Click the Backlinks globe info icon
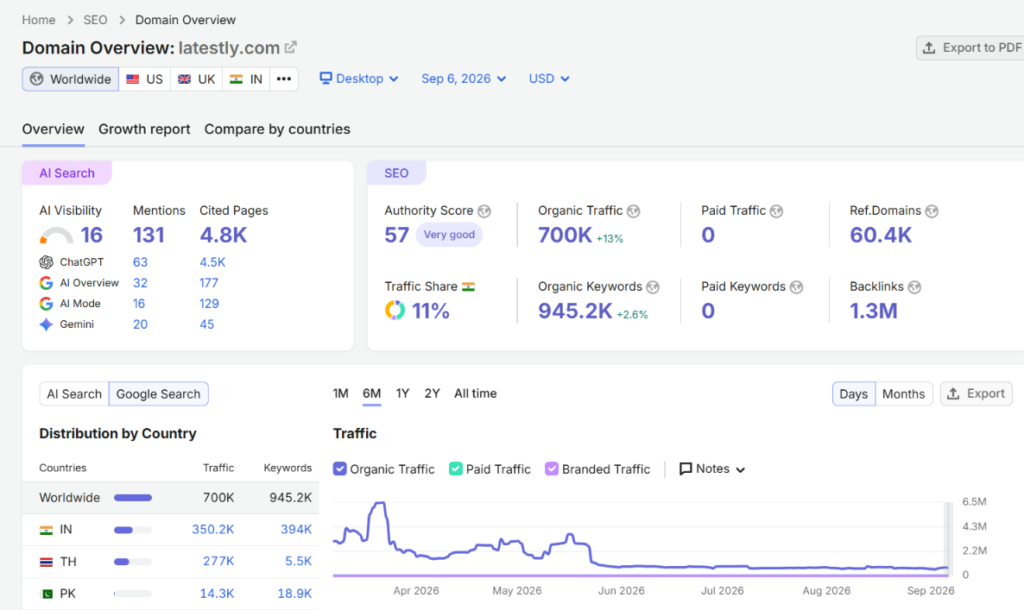1024x610 pixels. coord(914,287)
